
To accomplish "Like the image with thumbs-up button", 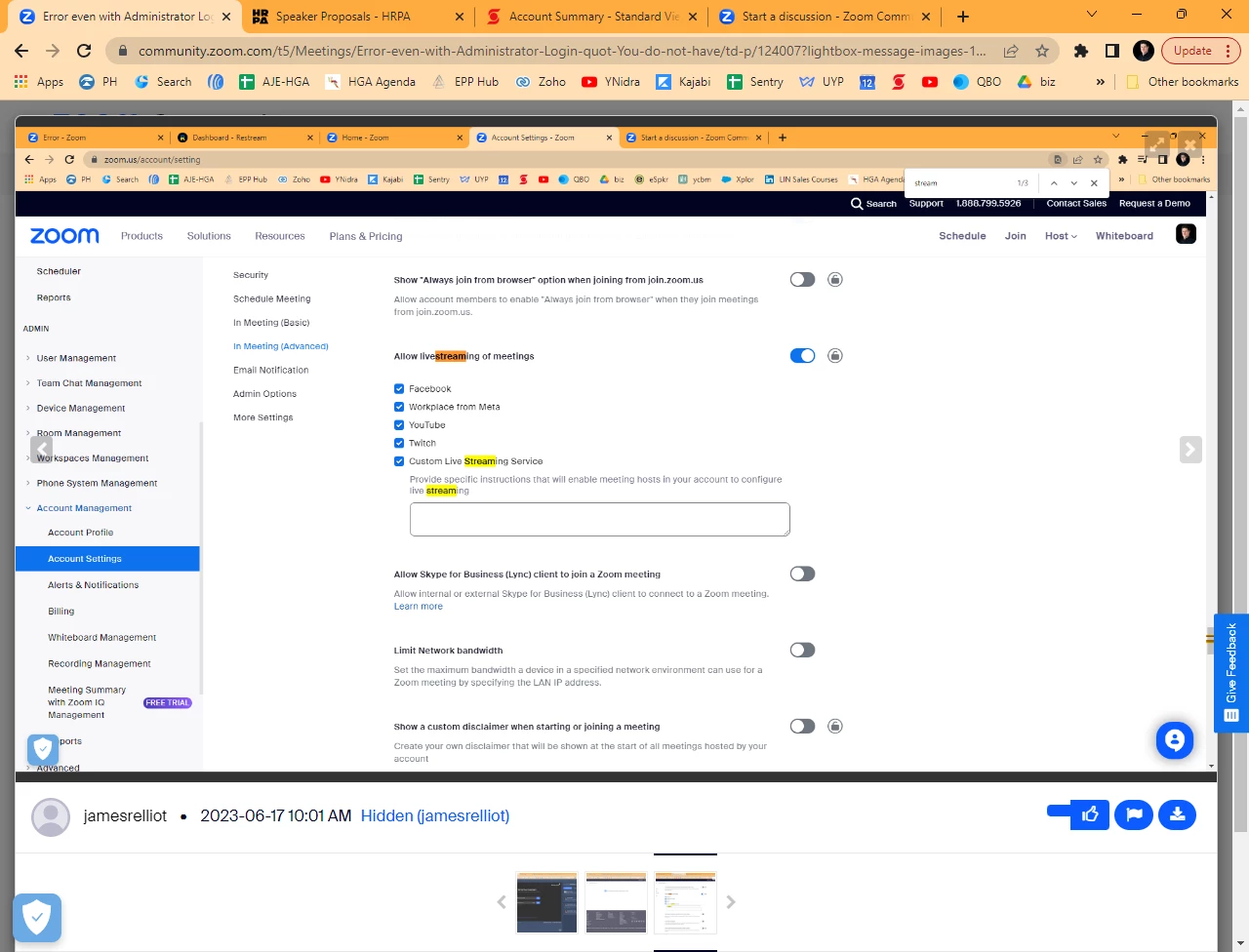I will click(1090, 814).
